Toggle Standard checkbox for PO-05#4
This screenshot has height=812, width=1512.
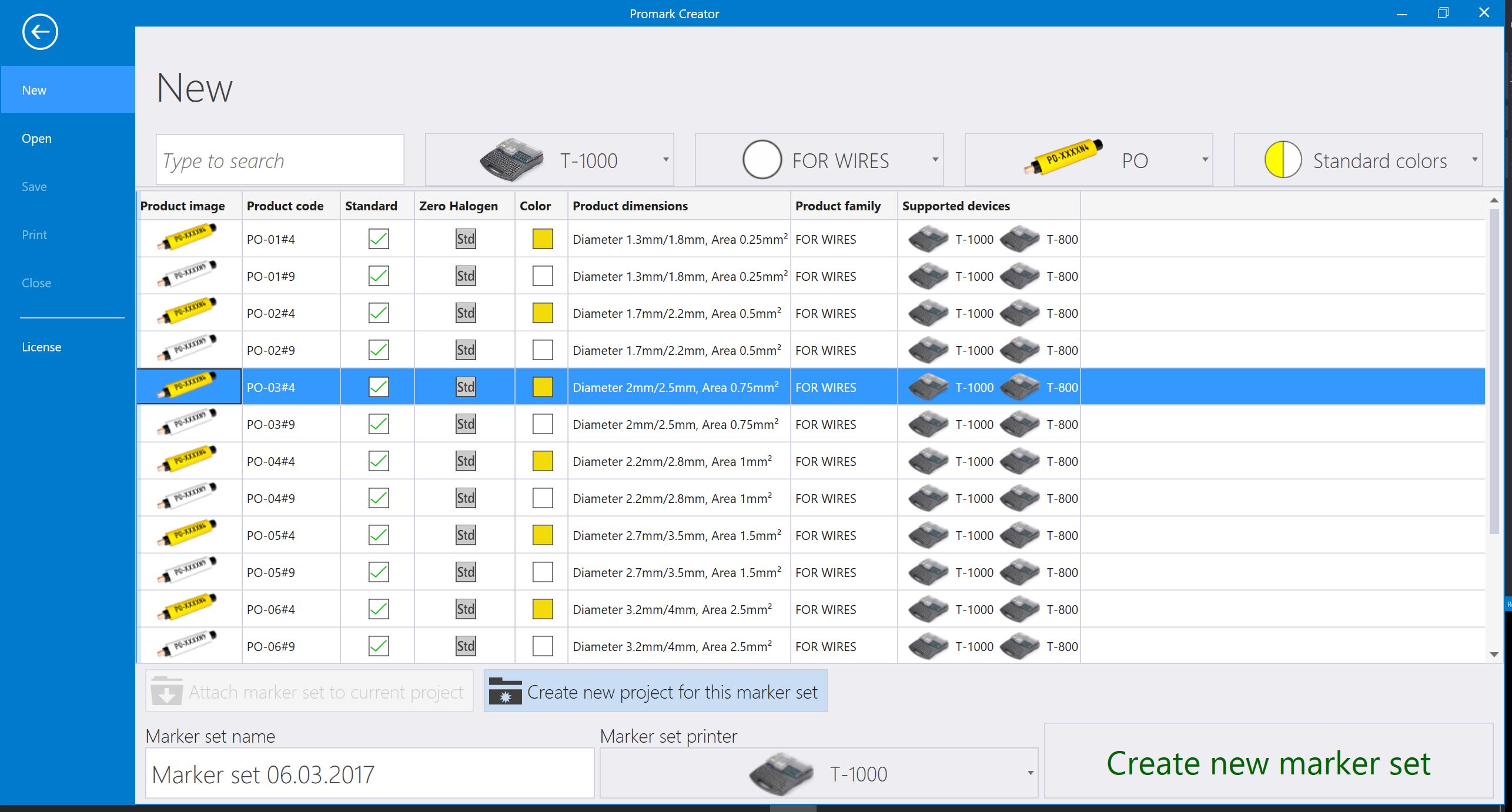(x=379, y=535)
